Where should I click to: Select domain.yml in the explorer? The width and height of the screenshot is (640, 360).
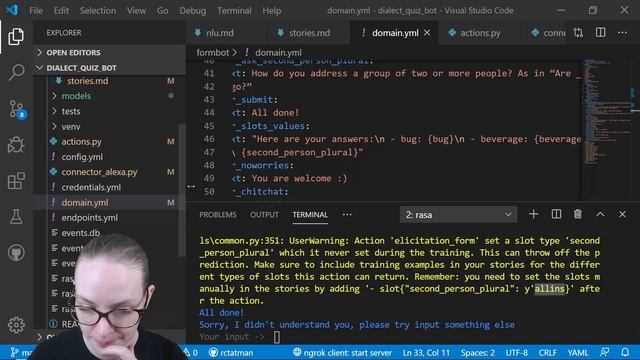coord(85,202)
